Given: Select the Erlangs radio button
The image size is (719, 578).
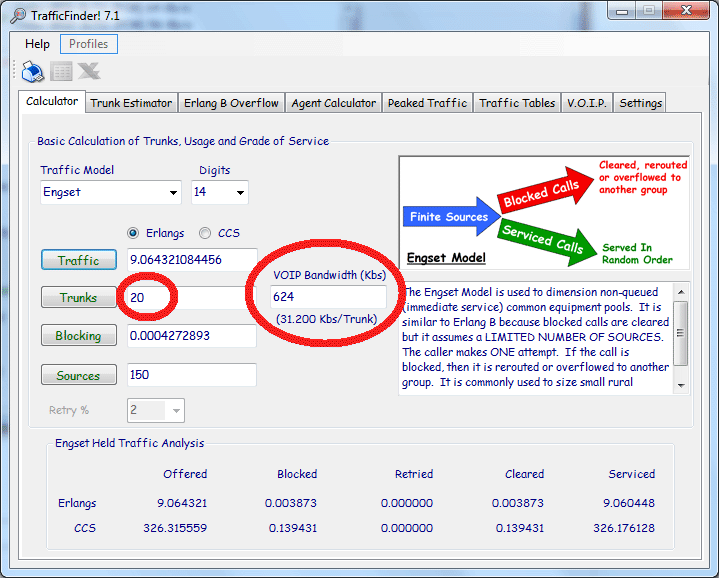Looking at the screenshot, I should pyautogui.click(x=133, y=233).
